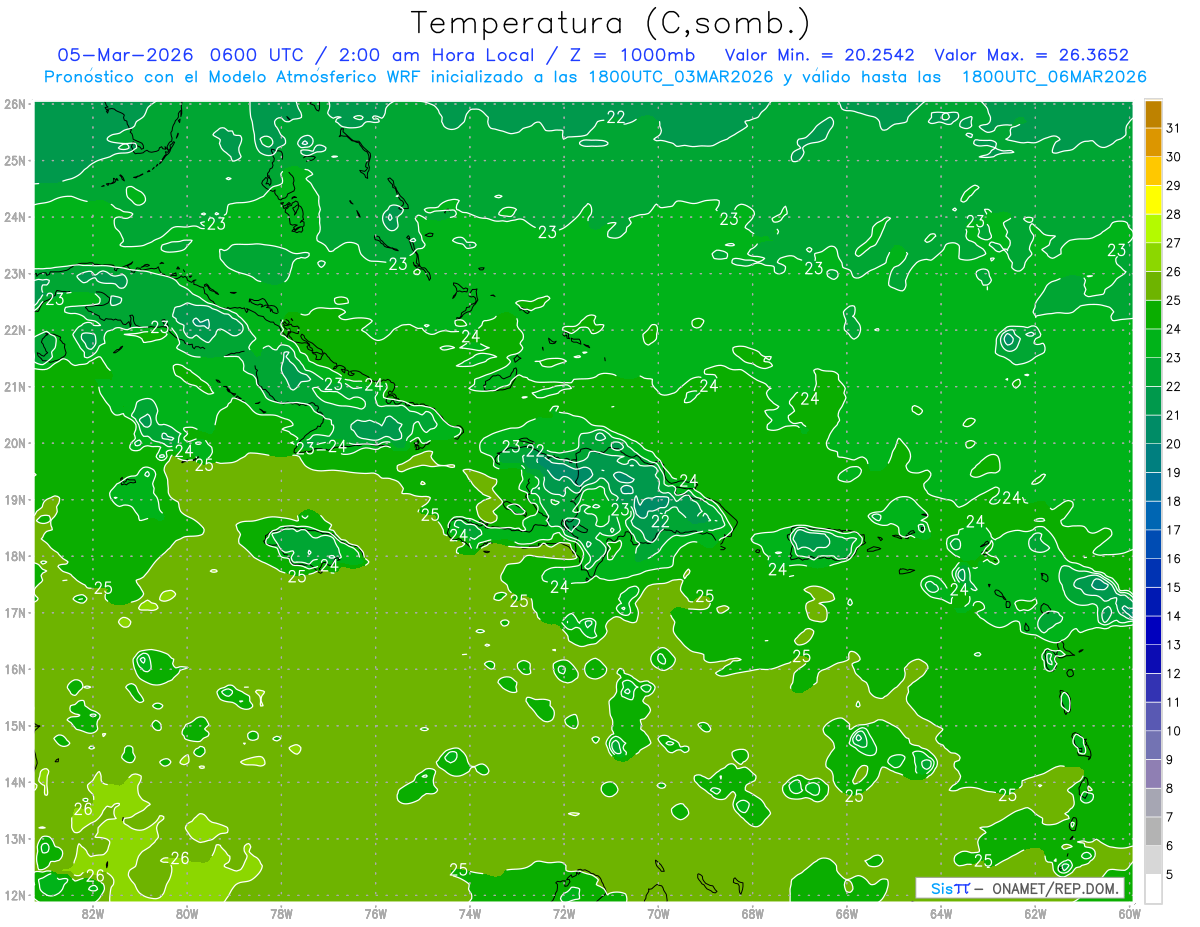Click the '12N' latitude label
Screen dimensions: 1200x927
point(15,895)
